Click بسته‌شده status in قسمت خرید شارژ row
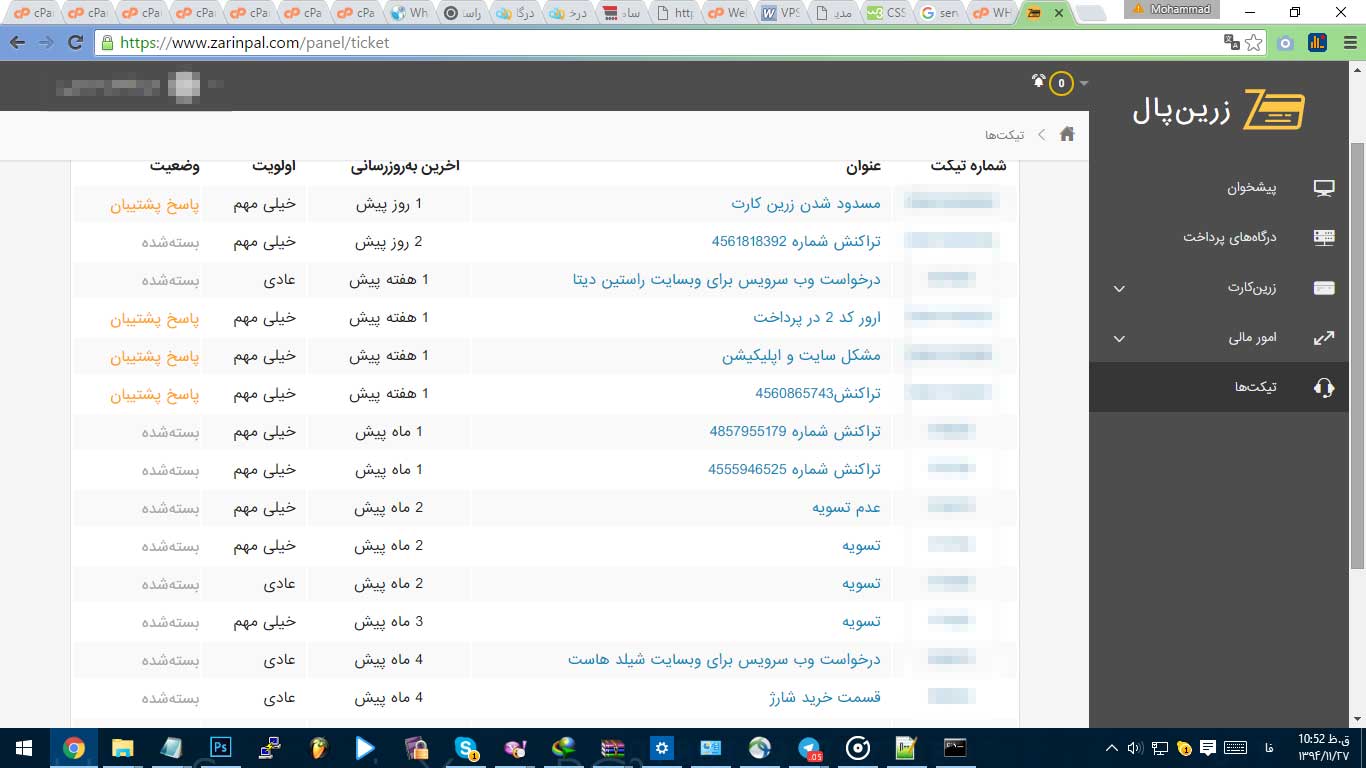Image resolution: width=1366 pixels, height=768 pixels. tap(171, 697)
